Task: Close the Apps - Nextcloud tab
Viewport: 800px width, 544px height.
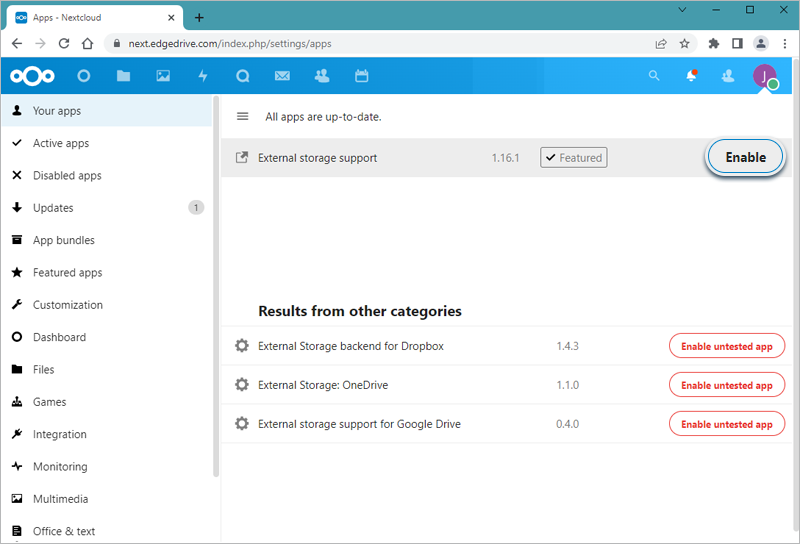Action: coord(171,18)
